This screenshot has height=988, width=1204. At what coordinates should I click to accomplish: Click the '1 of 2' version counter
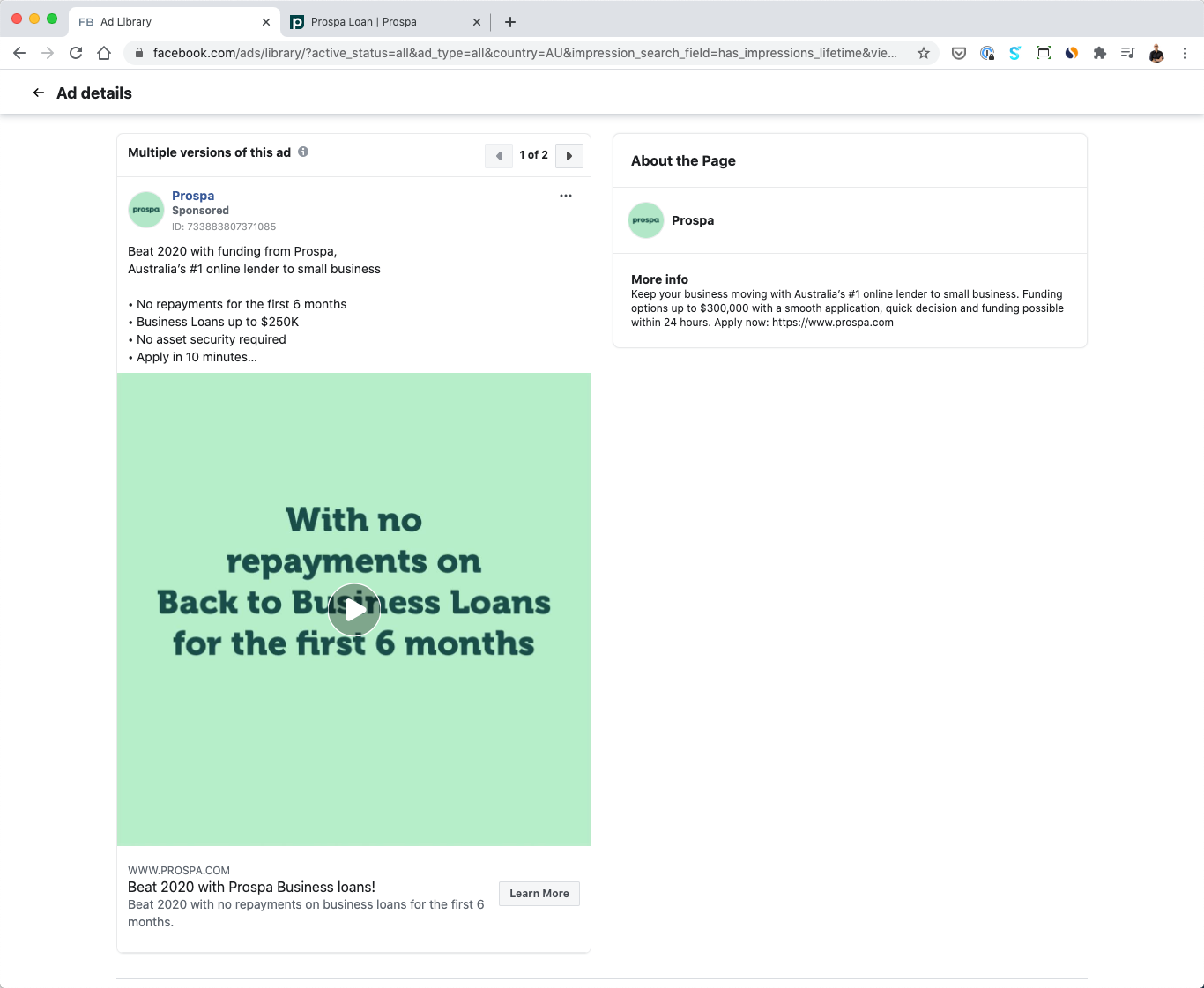533,155
